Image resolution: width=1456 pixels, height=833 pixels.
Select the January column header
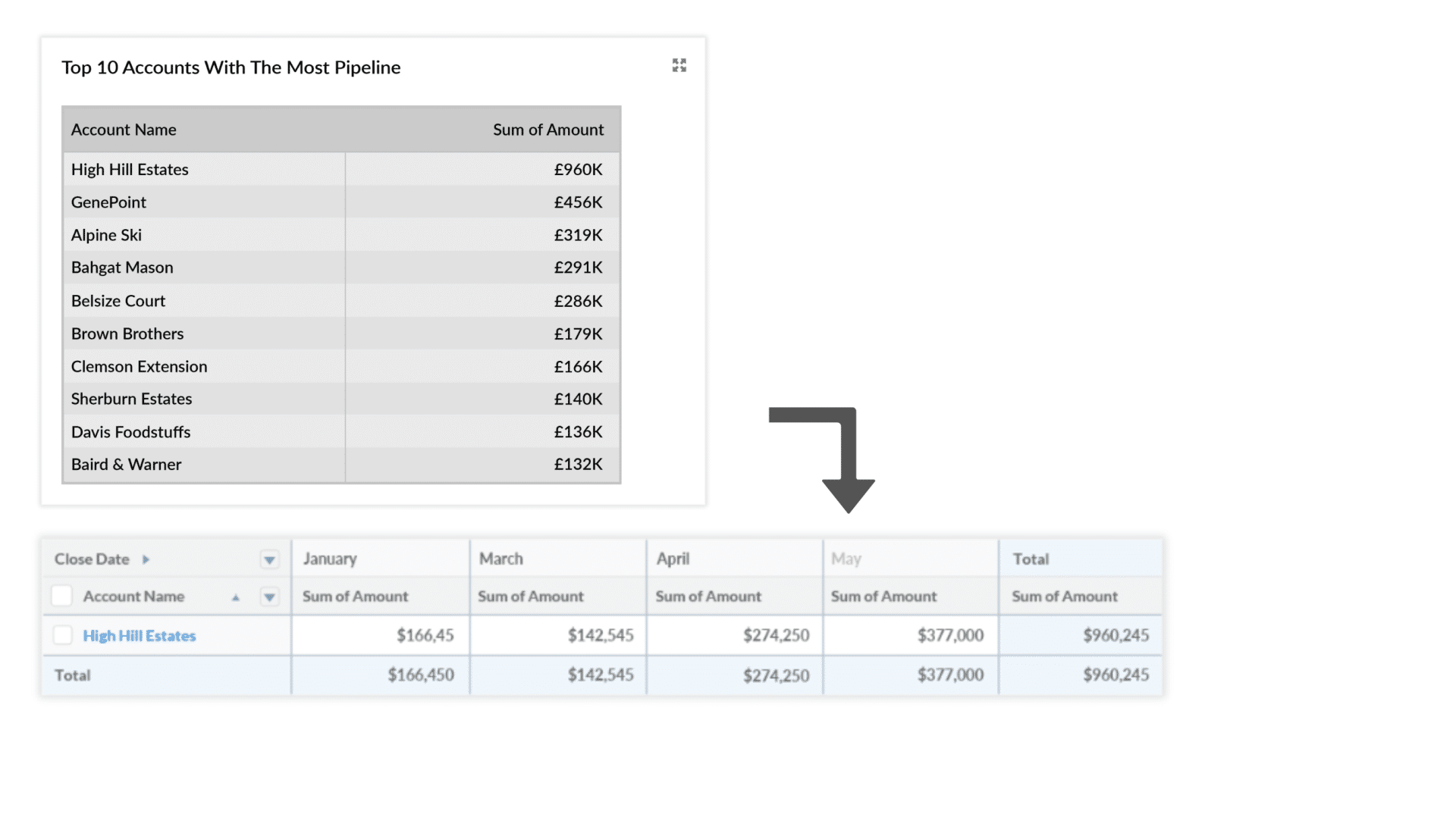[x=330, y=559]
